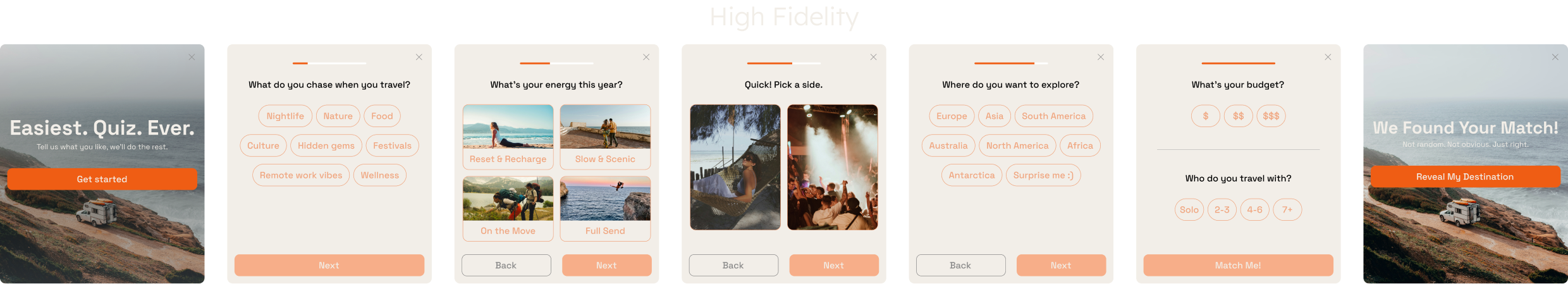Close the travel chase question card

click(419, 57)
